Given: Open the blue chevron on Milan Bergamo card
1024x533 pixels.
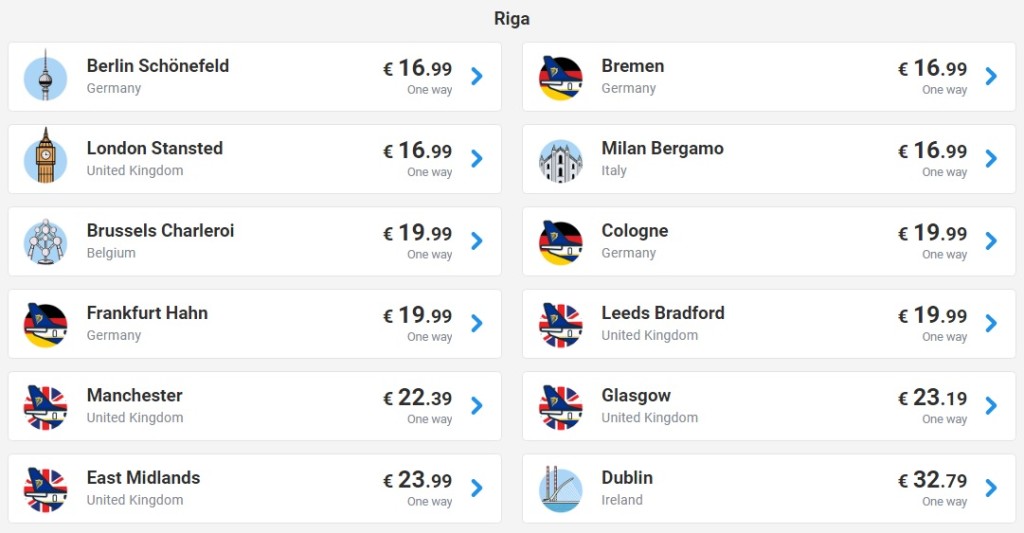Looking at the screenshot, I should coord(991,158).
